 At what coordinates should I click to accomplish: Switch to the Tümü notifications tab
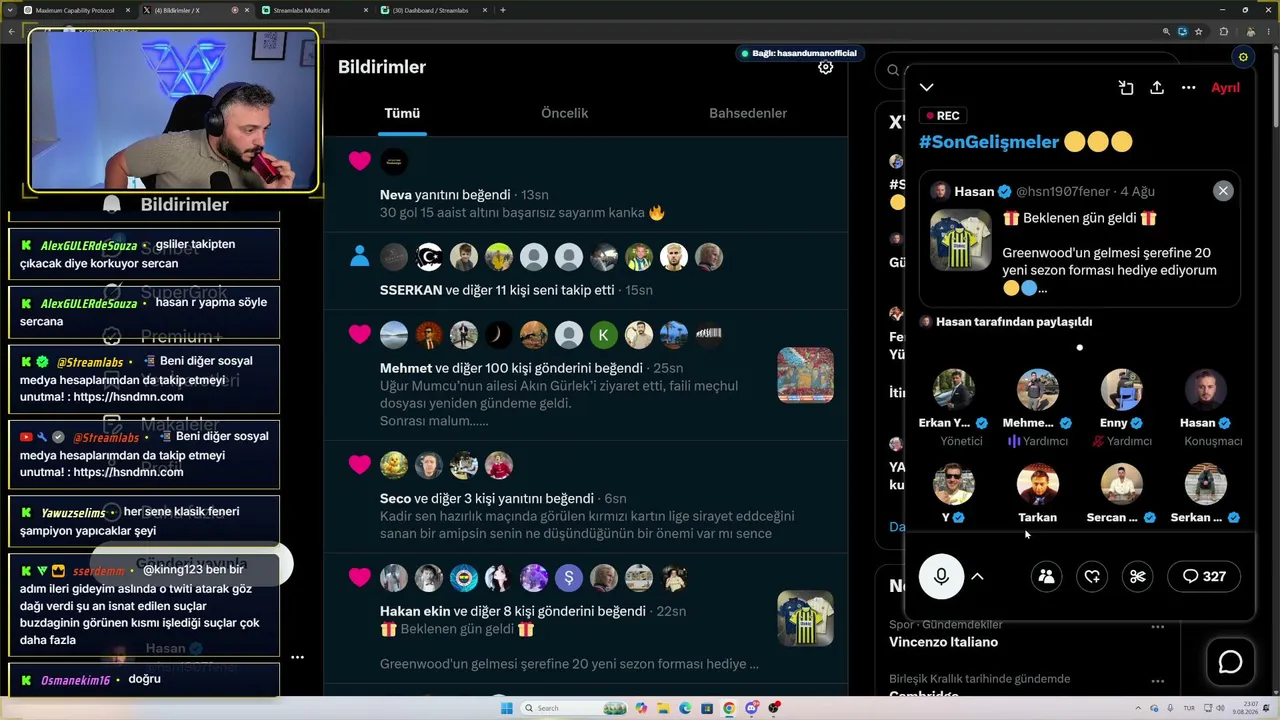tap(402, 113)
